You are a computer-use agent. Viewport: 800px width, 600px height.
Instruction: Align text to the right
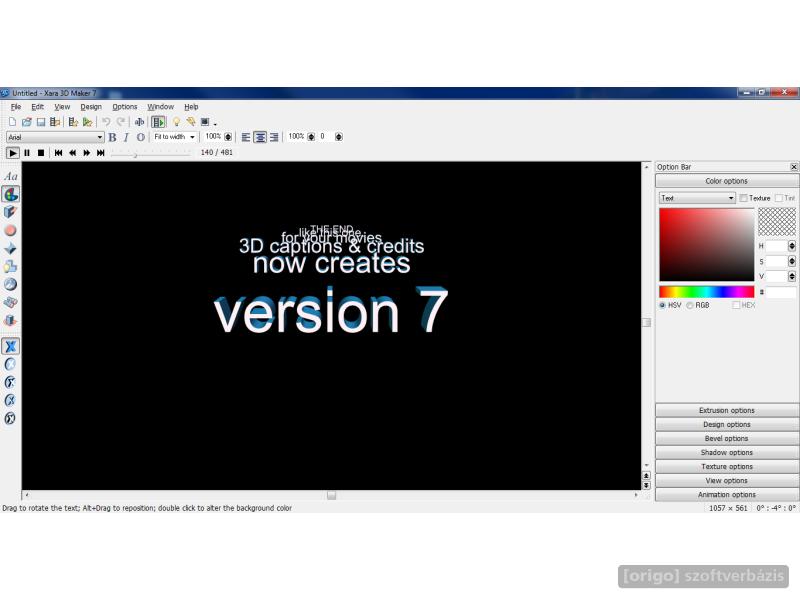[274, 137]
